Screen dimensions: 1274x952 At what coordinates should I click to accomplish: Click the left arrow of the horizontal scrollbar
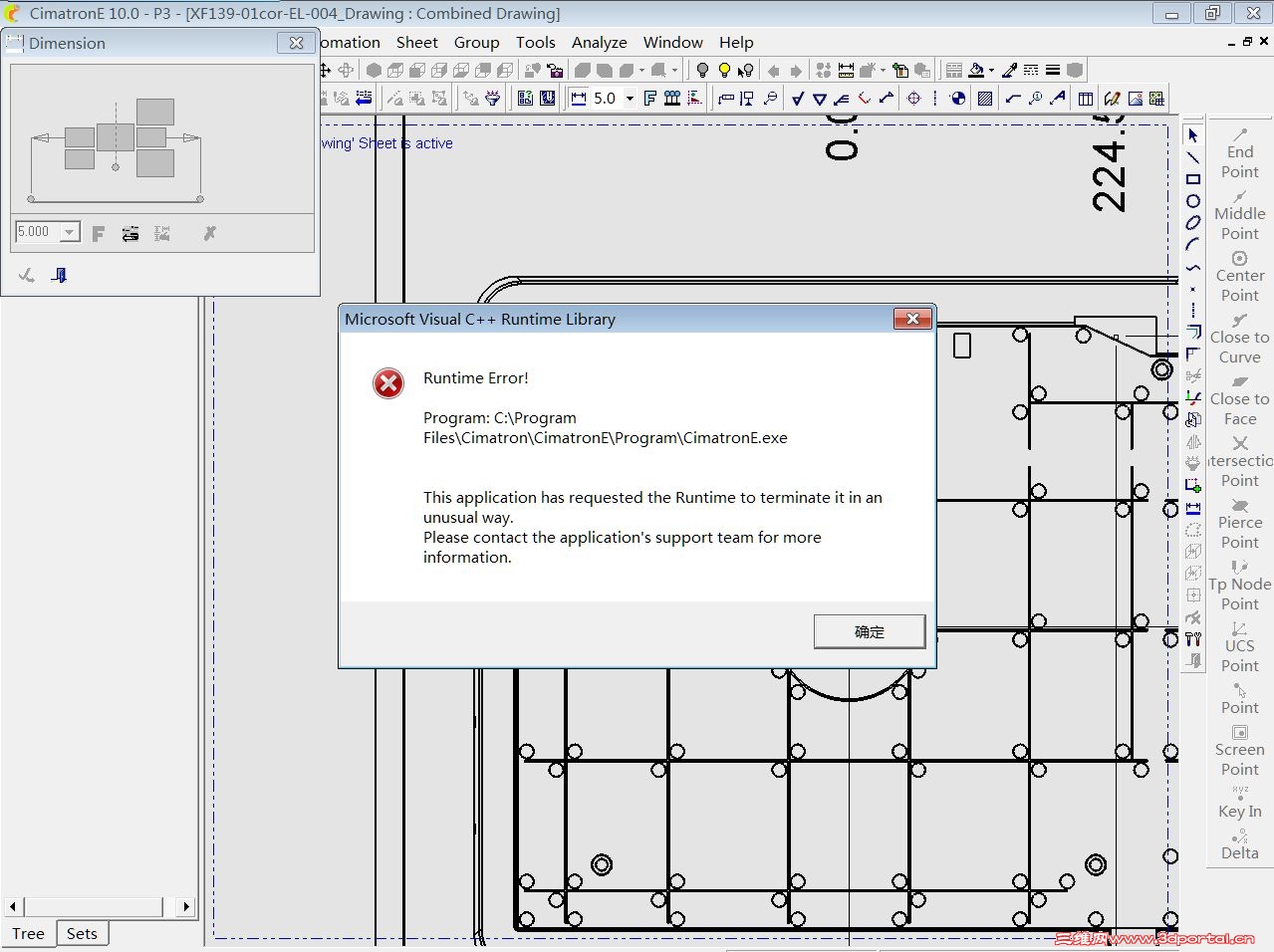point(13,906)
